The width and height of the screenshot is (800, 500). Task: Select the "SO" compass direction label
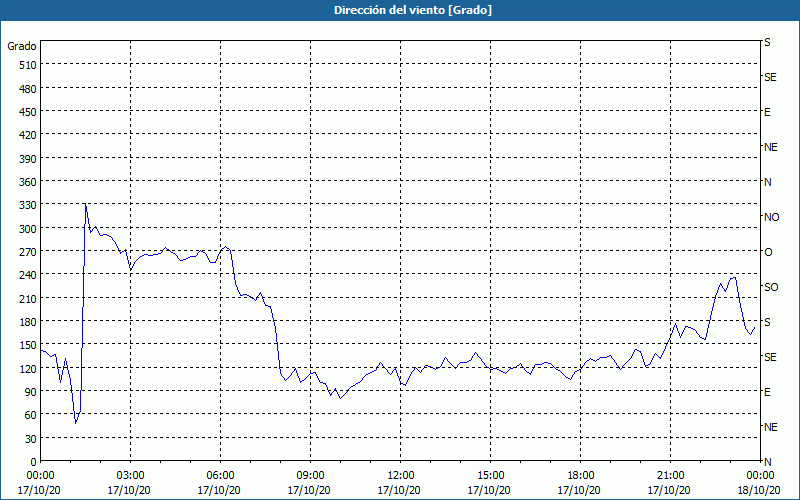(771, 287)
